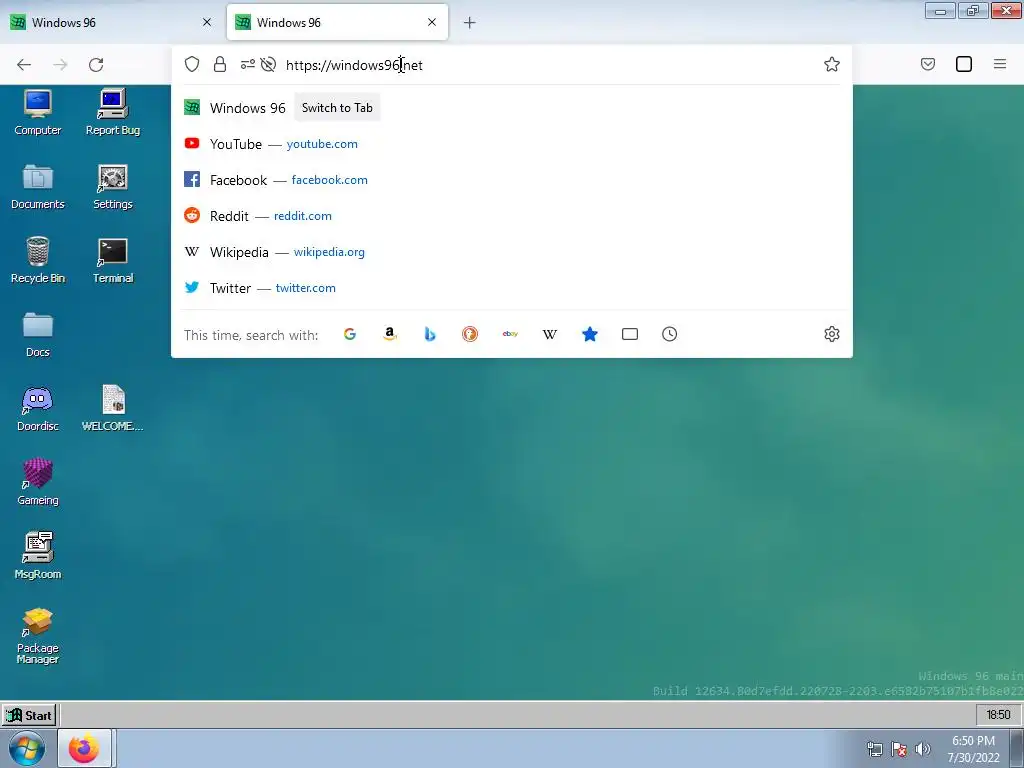
Task: Click the Windows 96 suggestion entry
Action: (511, 108)
